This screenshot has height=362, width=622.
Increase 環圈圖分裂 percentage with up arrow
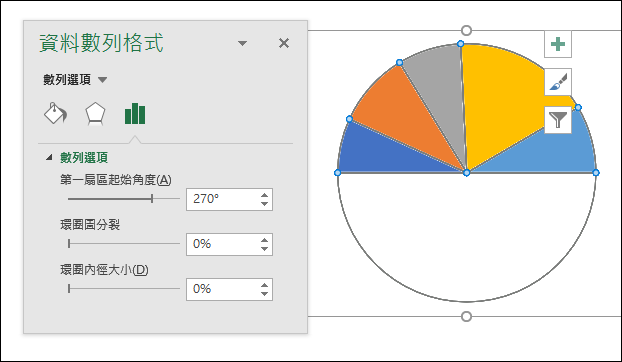(x=265, y=239)
